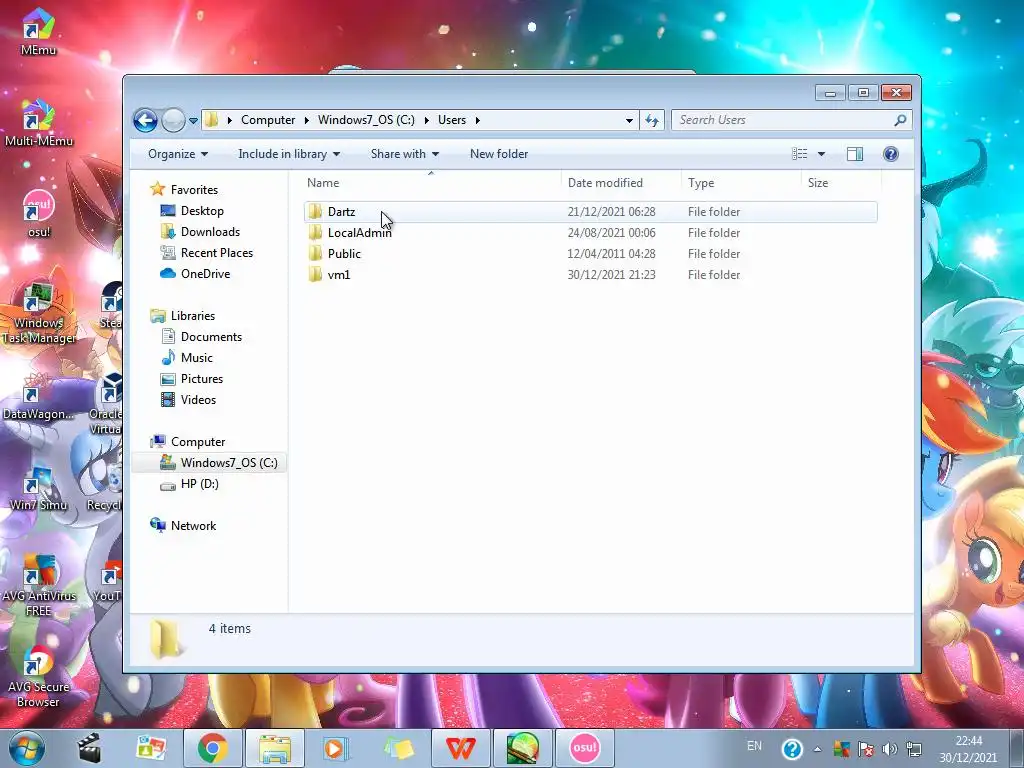Viewport: 1024px width, 768px height.
Task: Open the Organize menu
Action: coord(178,154)
